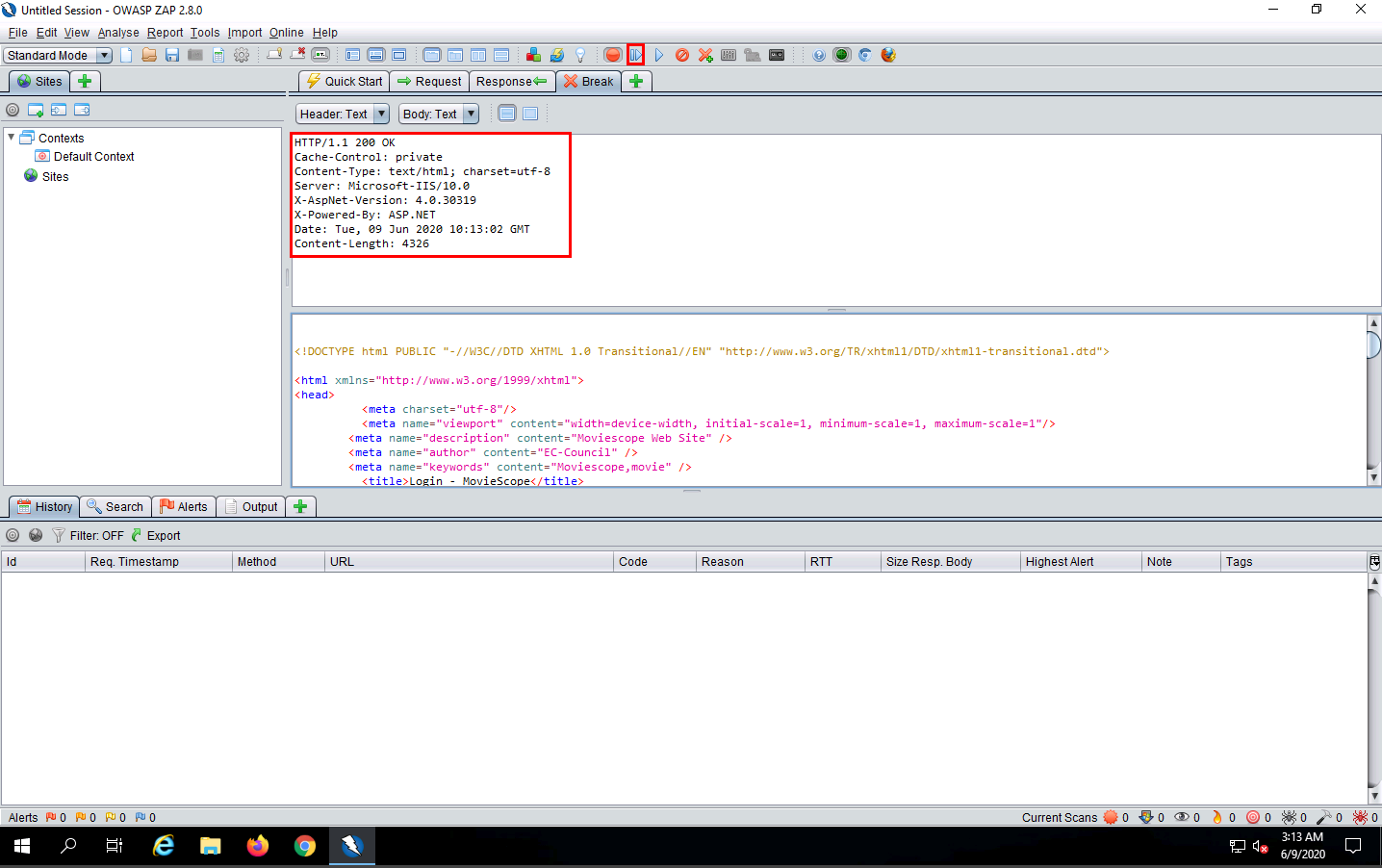Viewport: 1382px width, 868px height.
Task: Switch to the Break tab
Action: click(x=588, y=81)
